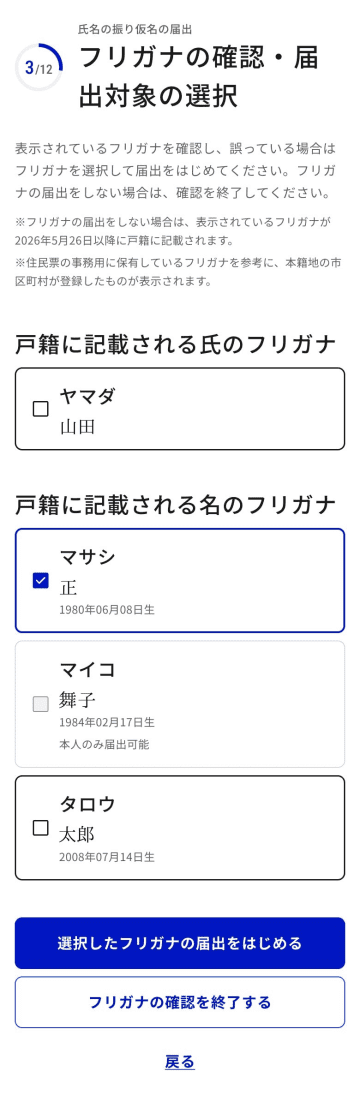The width and height of the screenshot is (360, 1113).
Task: Click the フリガナの確認・届出対象の選択 page heading
Action: (199, 77)
